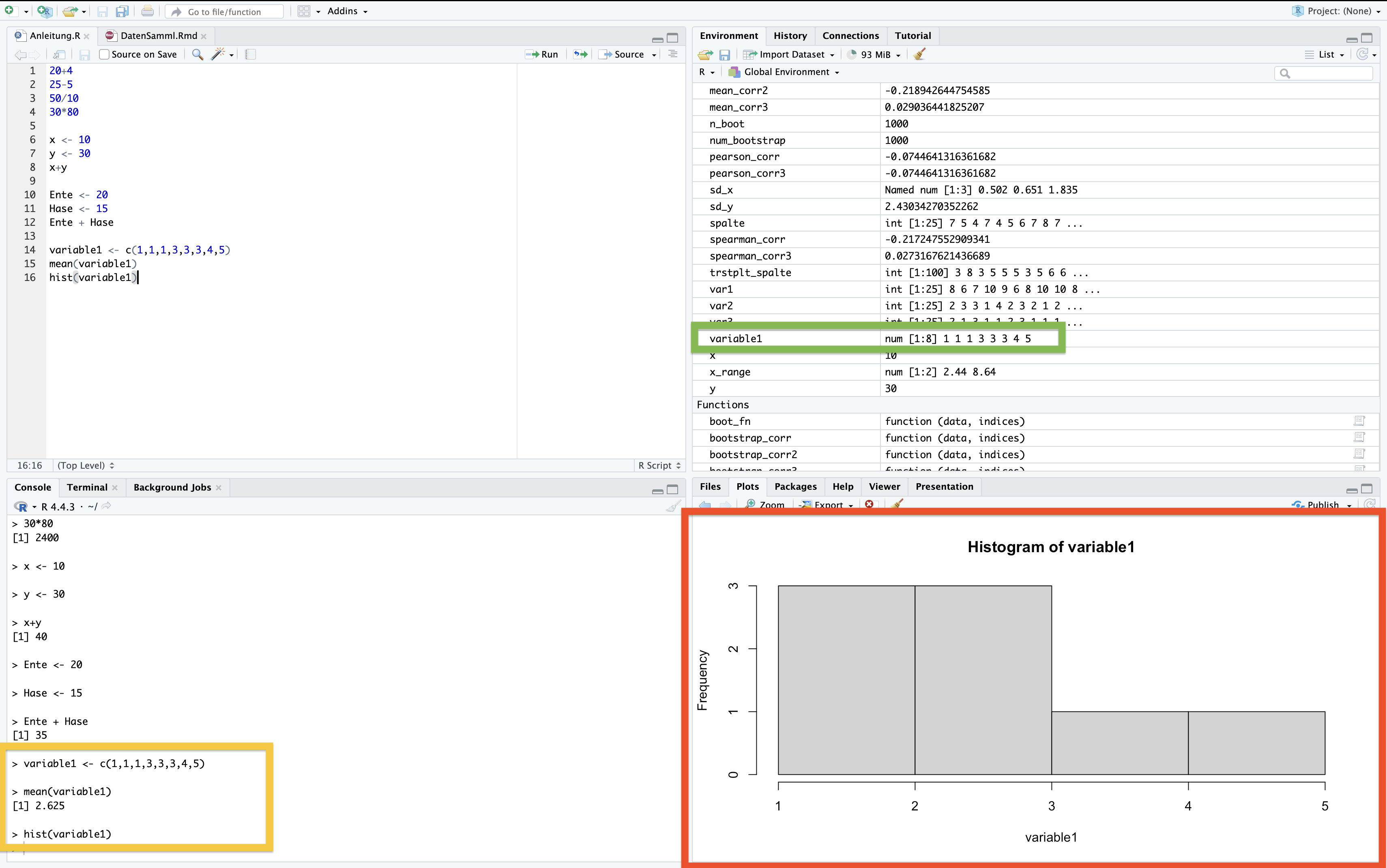This screenshot has height=868, width=1387.
Task: Clear the console with the broom icon
Action: pyautogui.click(x=673, y=506)
